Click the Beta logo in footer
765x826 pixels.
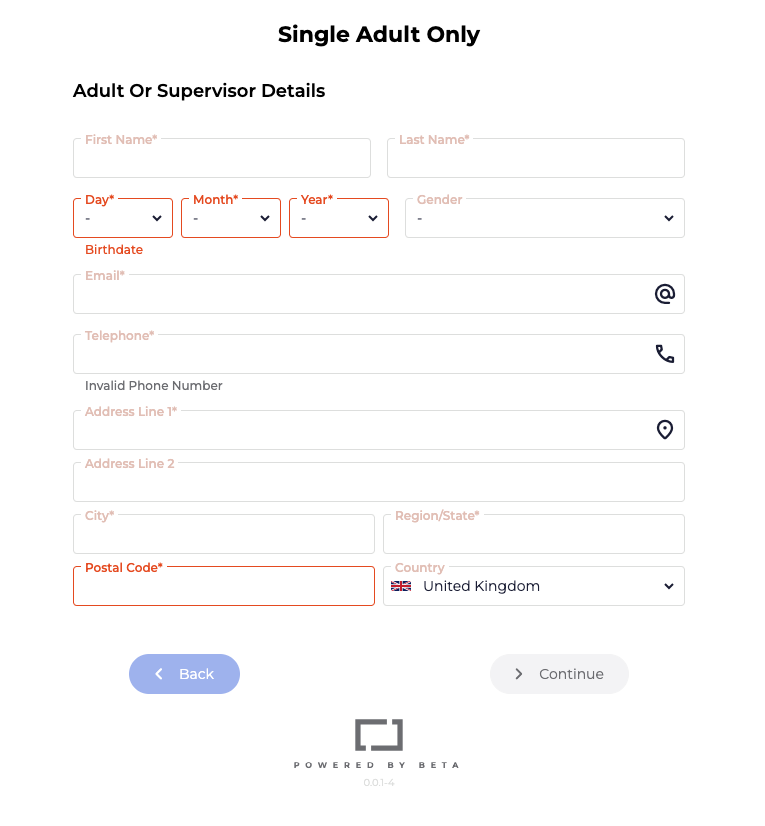point(378,735)
